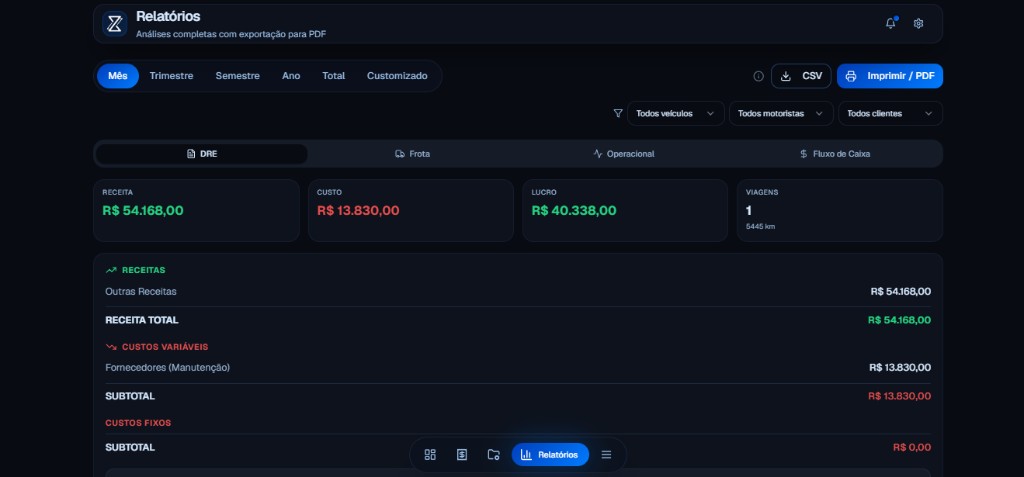Click the Viagens card count 1

click(x=748, y=210)
